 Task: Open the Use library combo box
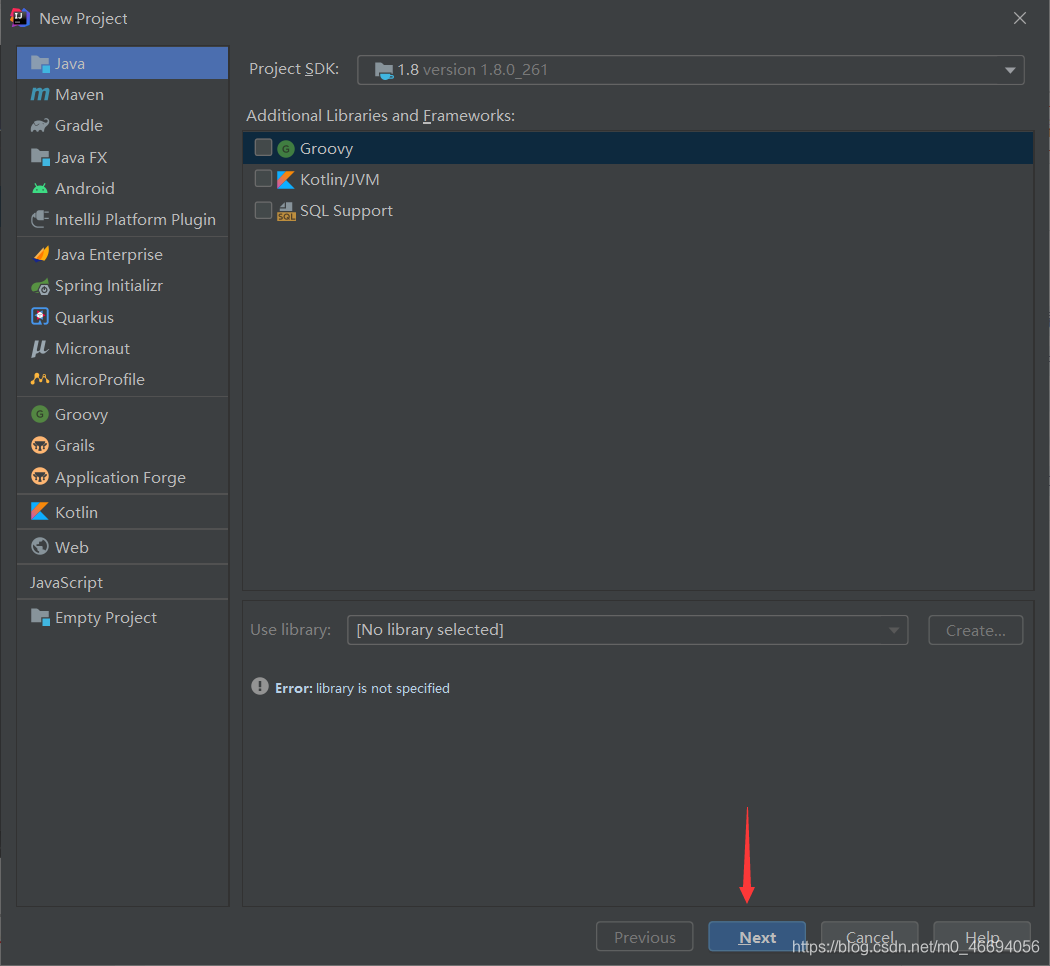pos(627,630)
